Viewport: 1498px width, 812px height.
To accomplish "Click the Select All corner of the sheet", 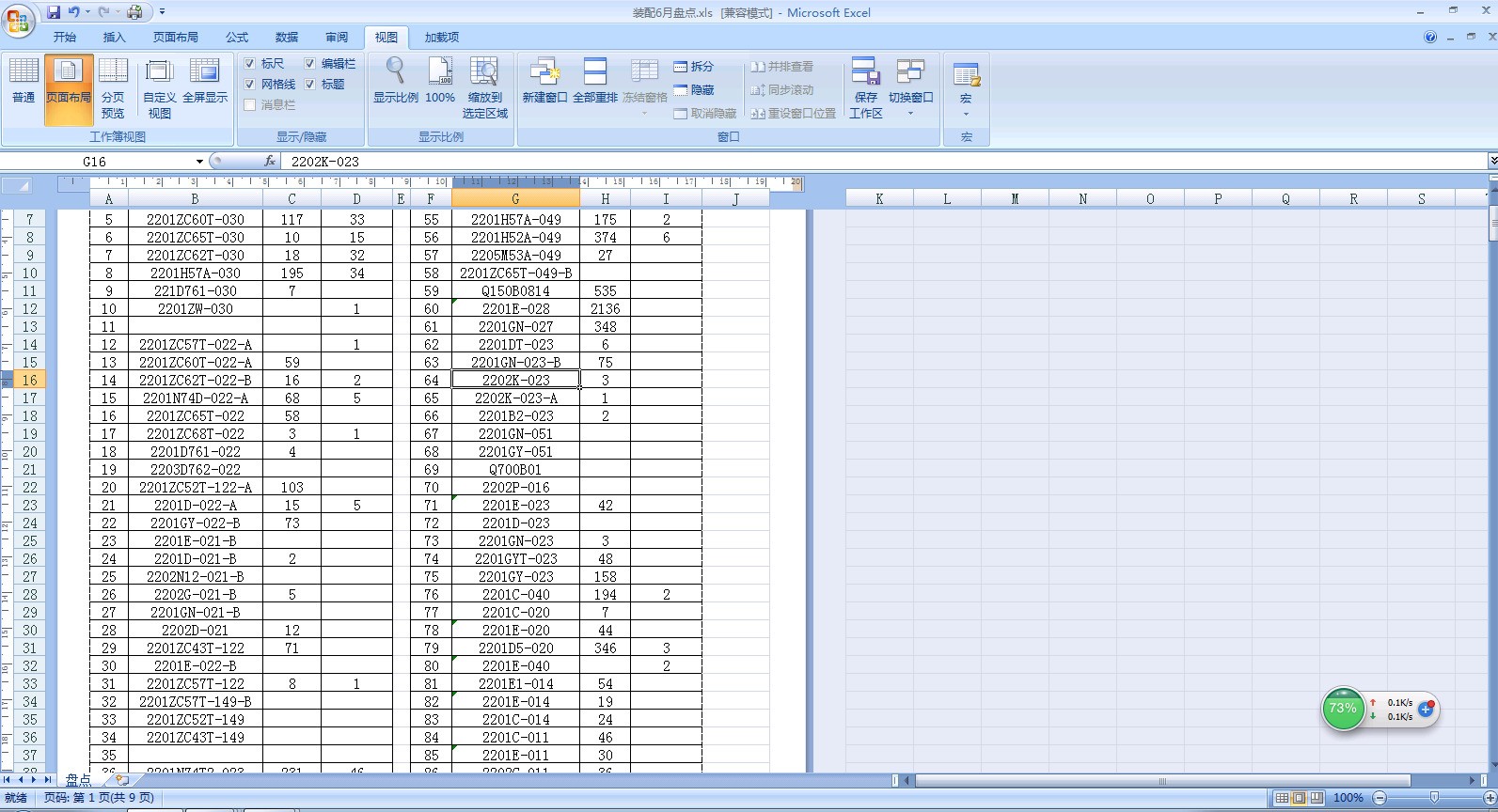I will (x=17, y=185).
